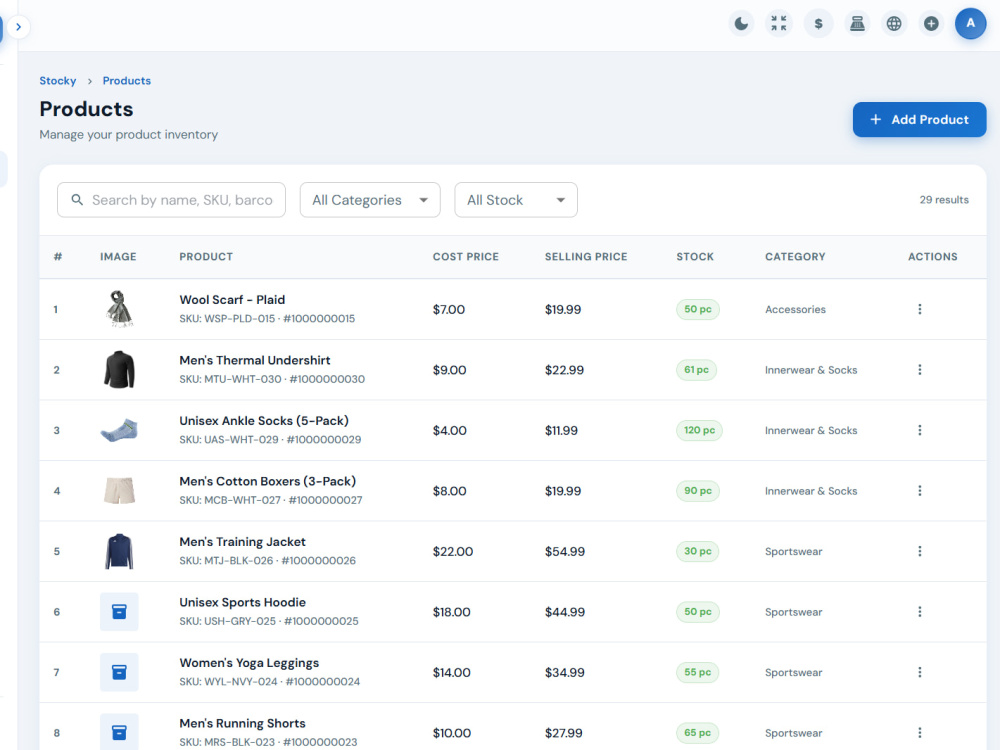This screenshot has width=1000, height=750.
Task: Click the SELLING PRICE column header
Action: point(586,256)
